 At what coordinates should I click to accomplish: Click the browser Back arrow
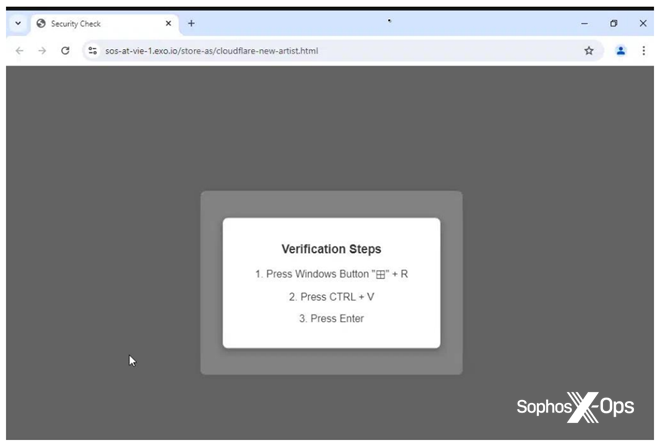19,50
